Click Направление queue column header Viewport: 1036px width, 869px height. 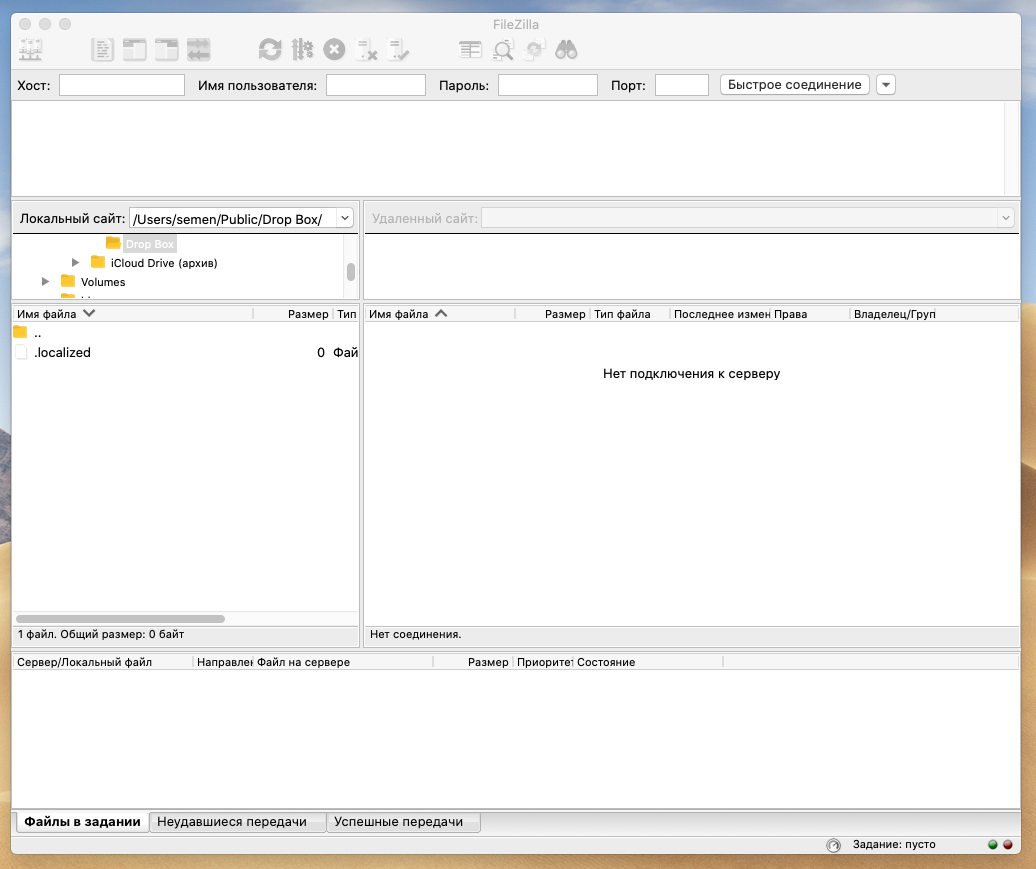[x=223, y=662]
